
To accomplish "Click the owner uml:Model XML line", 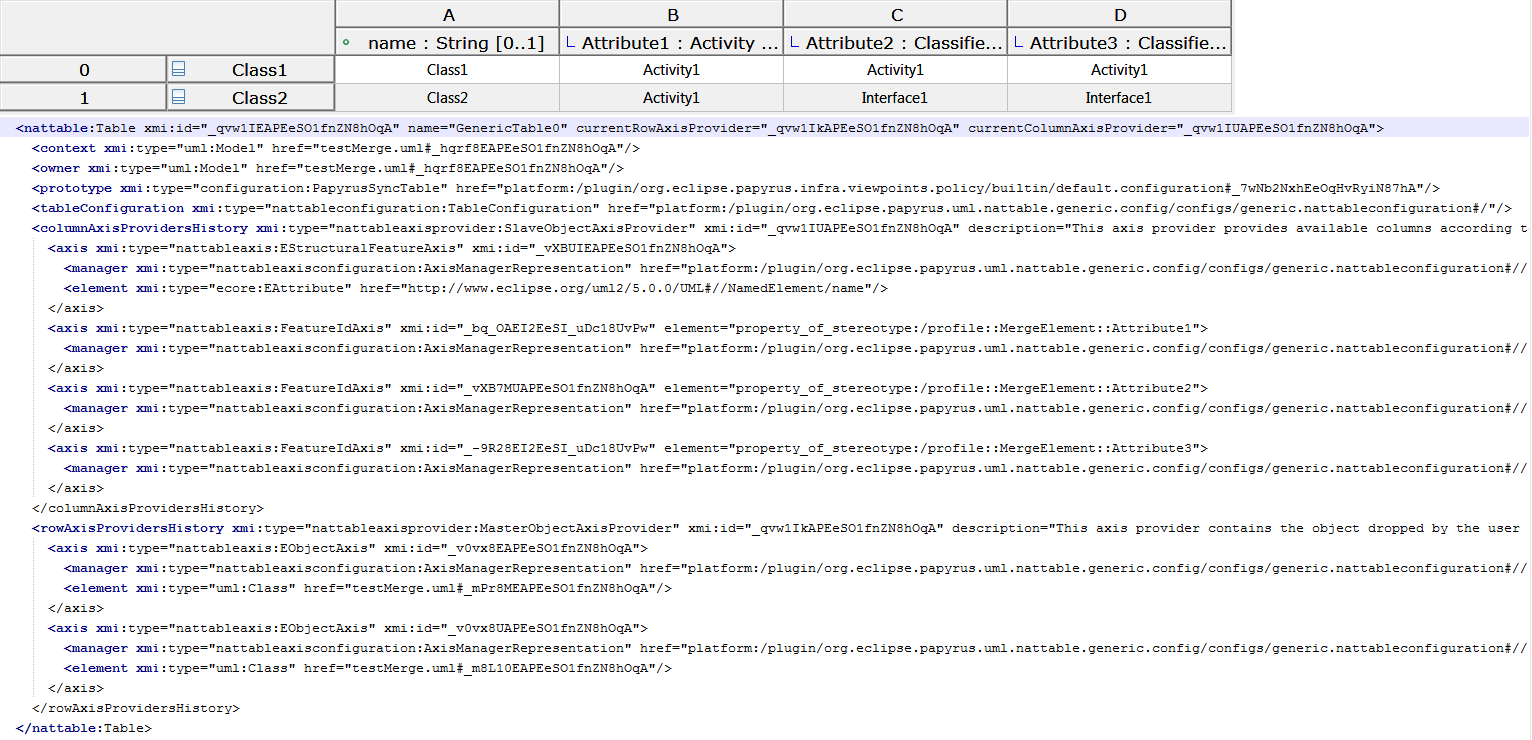I will pyautogui.click(x=328, y=168).
